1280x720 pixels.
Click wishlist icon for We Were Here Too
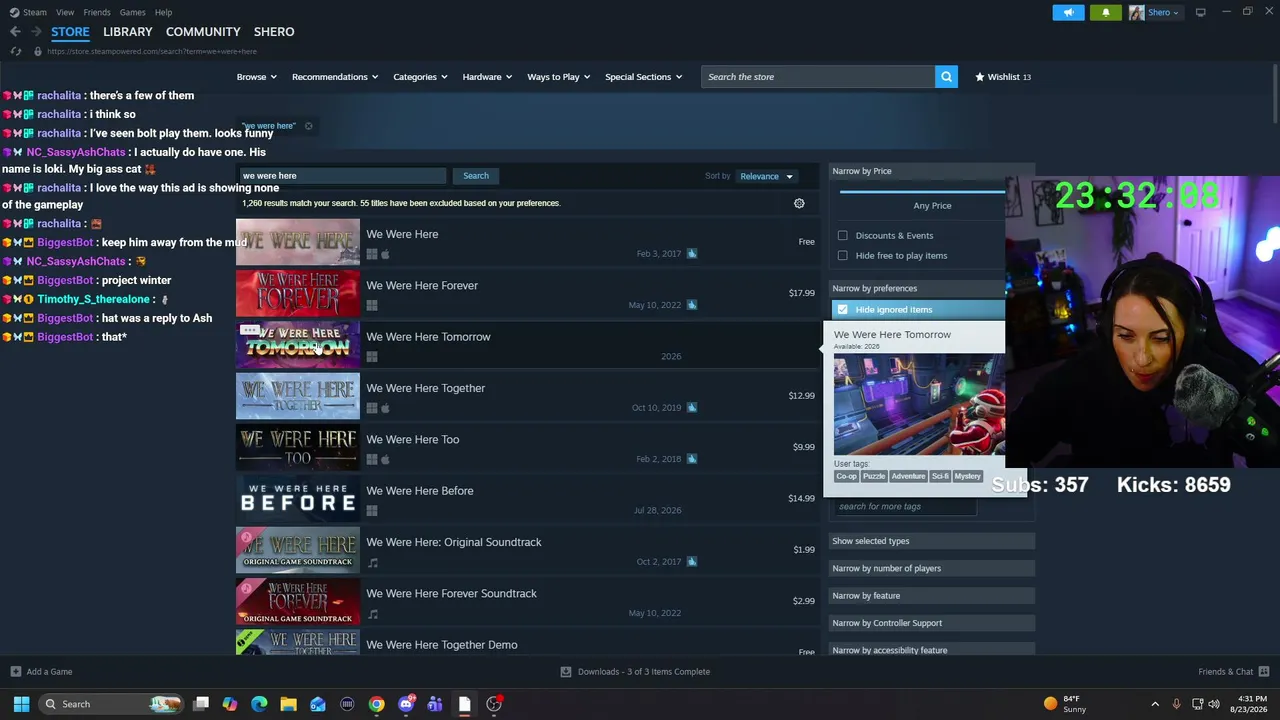[x=692, y=459]
